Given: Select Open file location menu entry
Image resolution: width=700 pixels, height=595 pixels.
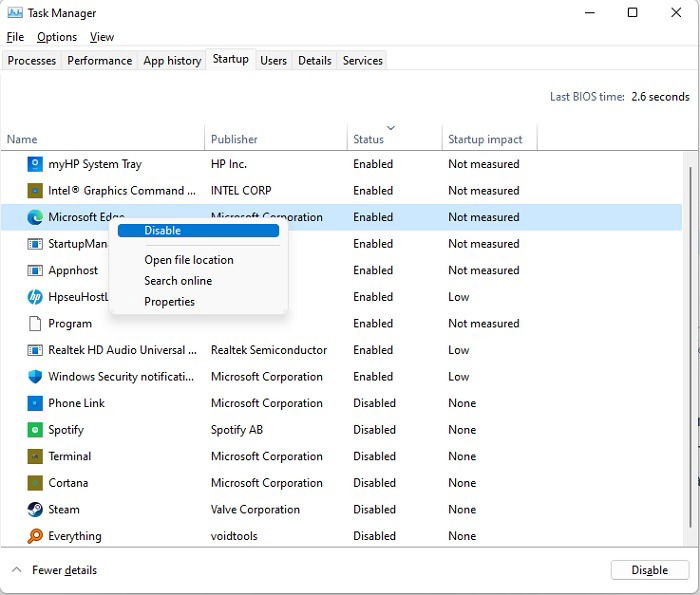Looking at the screenshot, I should [189, 260].
